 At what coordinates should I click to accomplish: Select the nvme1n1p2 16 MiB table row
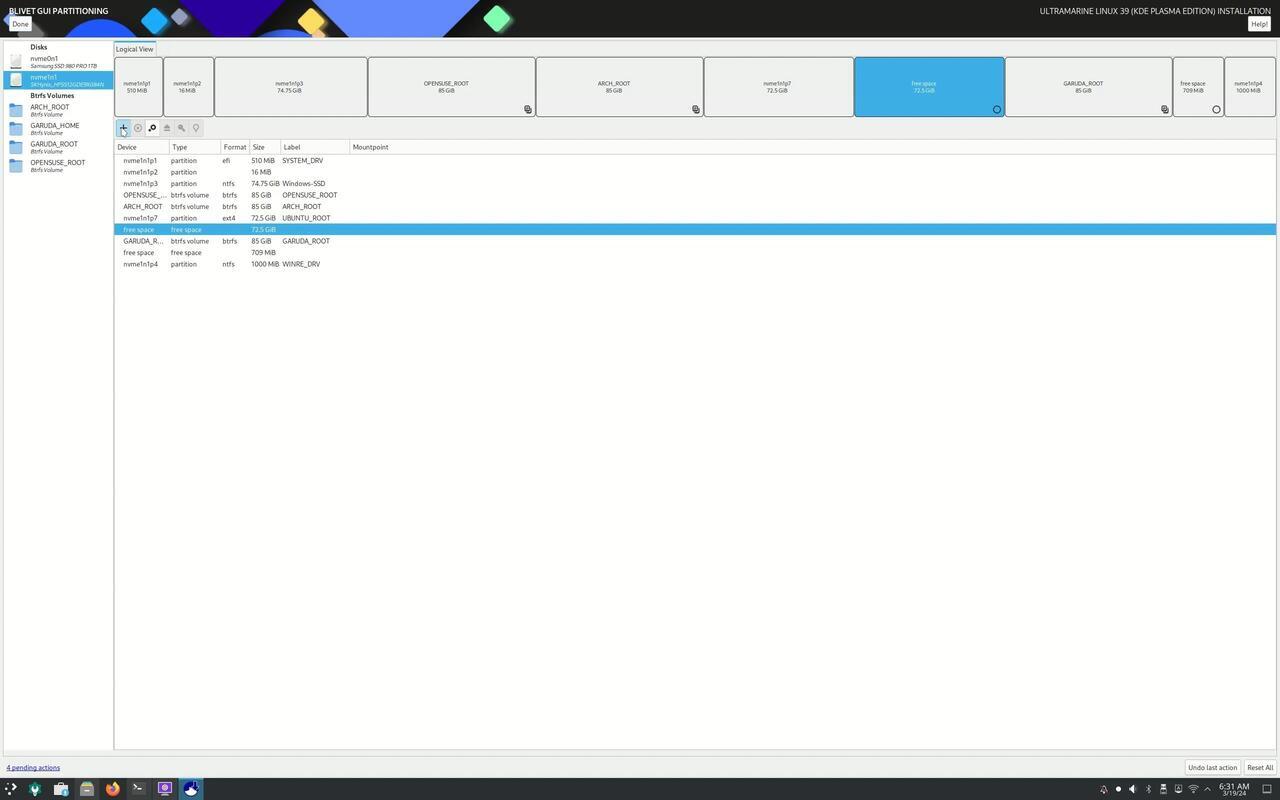(x=695, y=172)
